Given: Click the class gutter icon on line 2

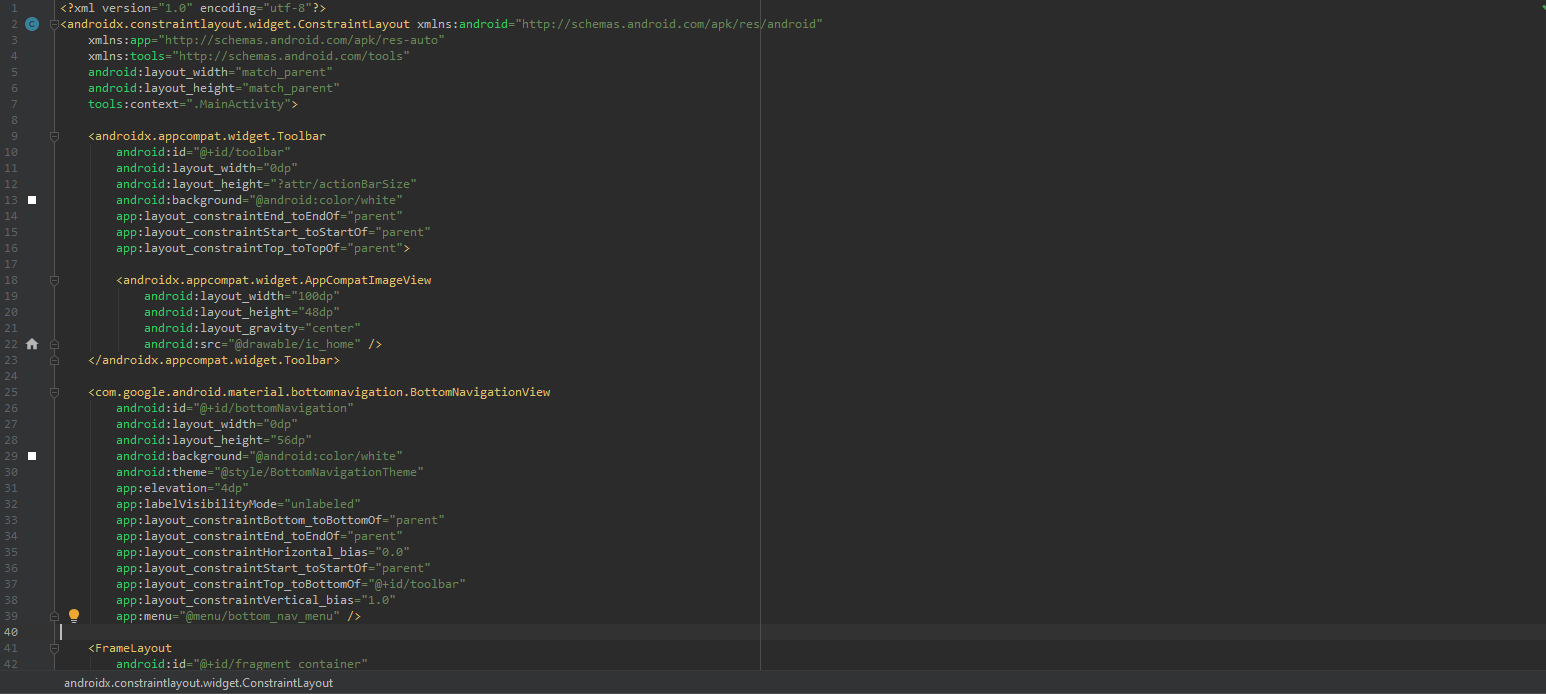Looking at the screenshot, I should (32, 24).
